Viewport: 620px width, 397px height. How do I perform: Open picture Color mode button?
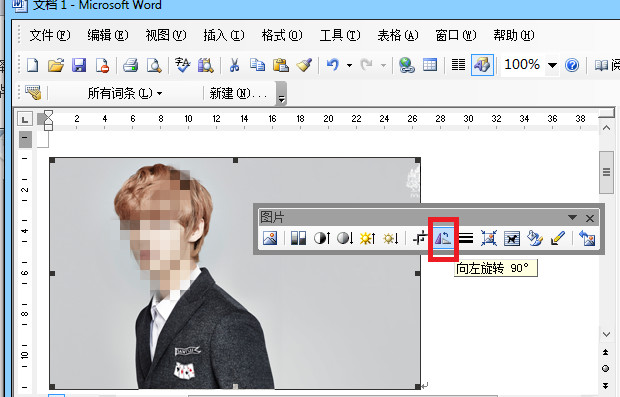coord(299,238)
